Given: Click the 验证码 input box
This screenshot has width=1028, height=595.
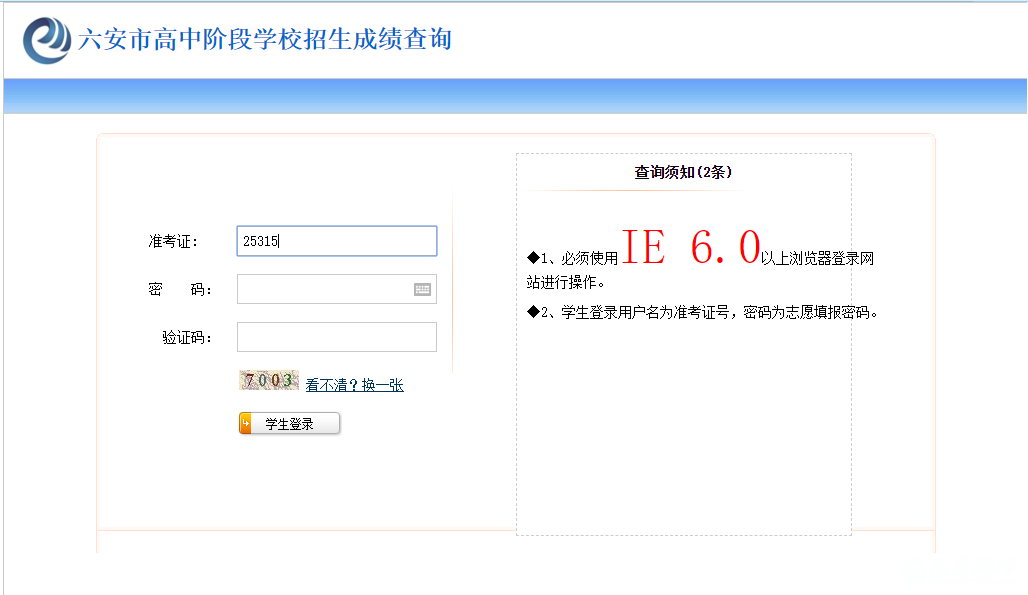Looking at the screenshot, I should pos(337,337).
